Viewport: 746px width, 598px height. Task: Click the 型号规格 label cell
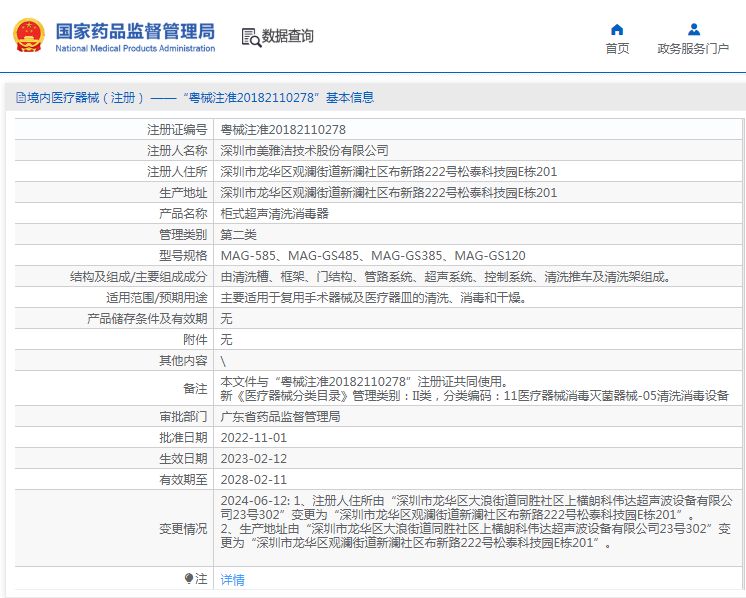[114, 255]
